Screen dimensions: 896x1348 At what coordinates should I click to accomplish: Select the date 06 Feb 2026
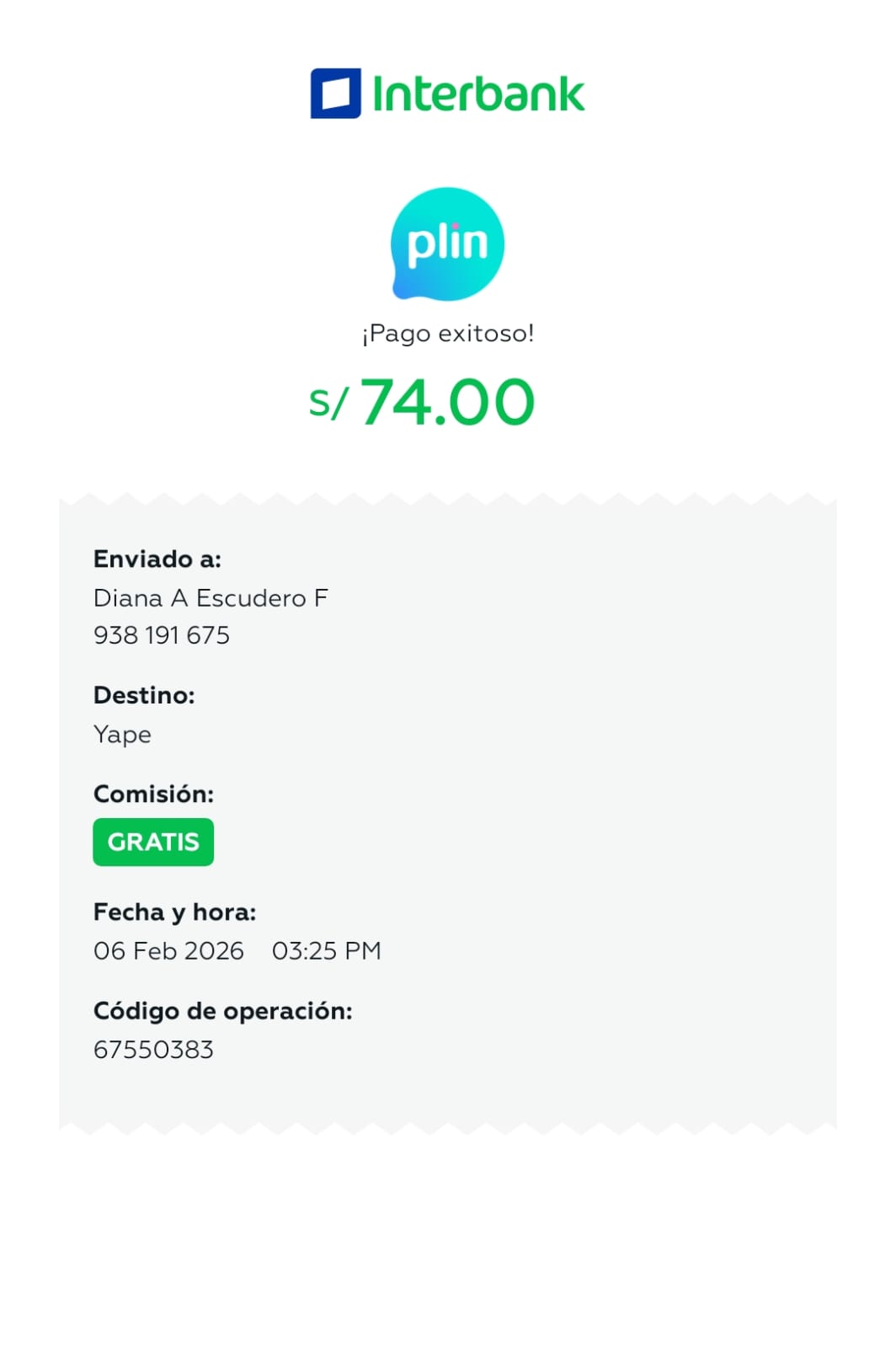168,950
